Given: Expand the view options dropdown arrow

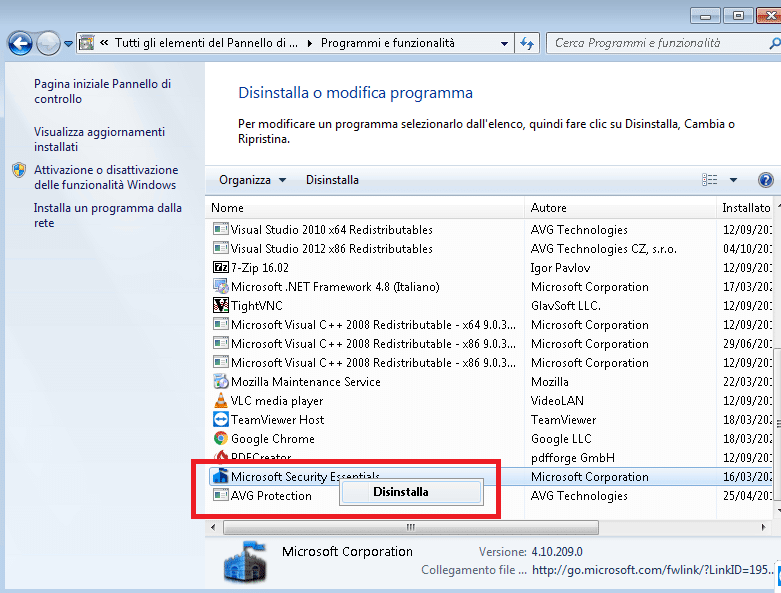Looking at the screenshot, I should pyautogui.click(x=733, y=180).
